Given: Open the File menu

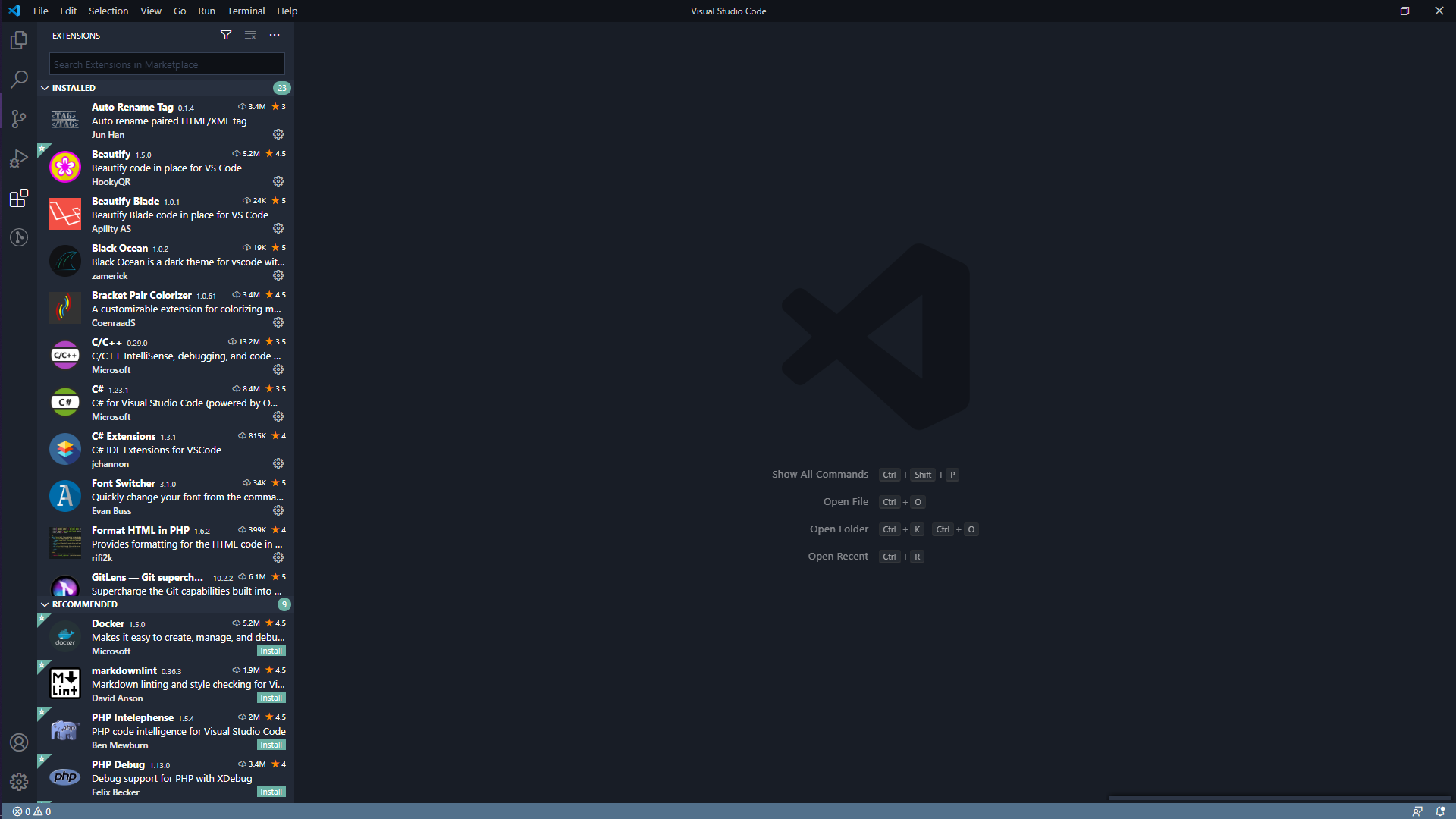Looking at the screenshot, I should pos(41,11).
